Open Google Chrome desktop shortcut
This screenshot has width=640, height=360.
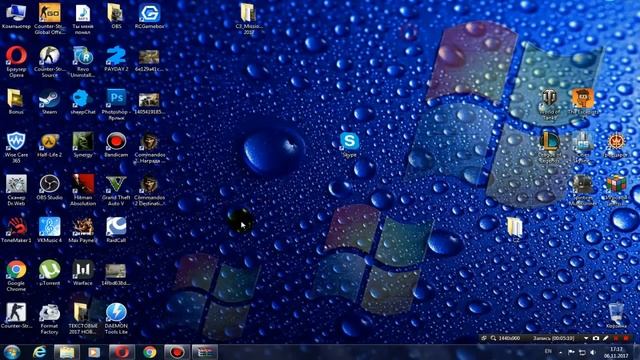tap(16, 276)
